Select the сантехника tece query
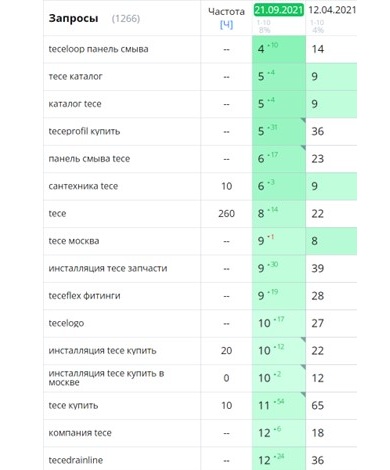Screen dimensions: 390x470 click(x=83, y=186)
